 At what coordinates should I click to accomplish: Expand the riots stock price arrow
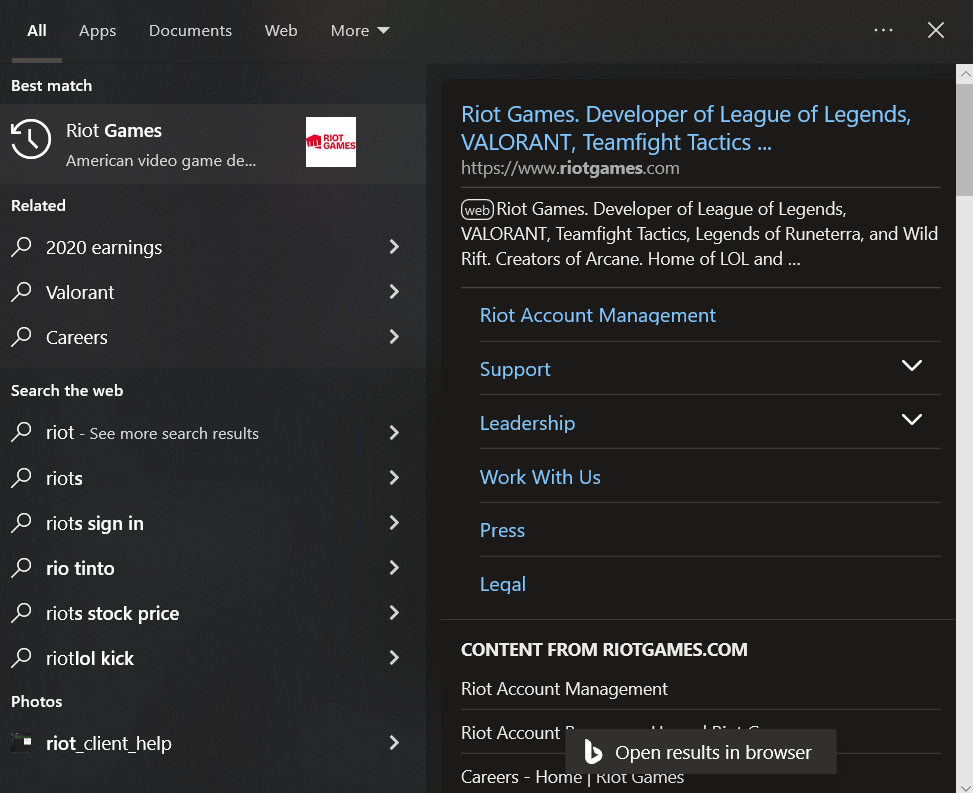point(394,612)
